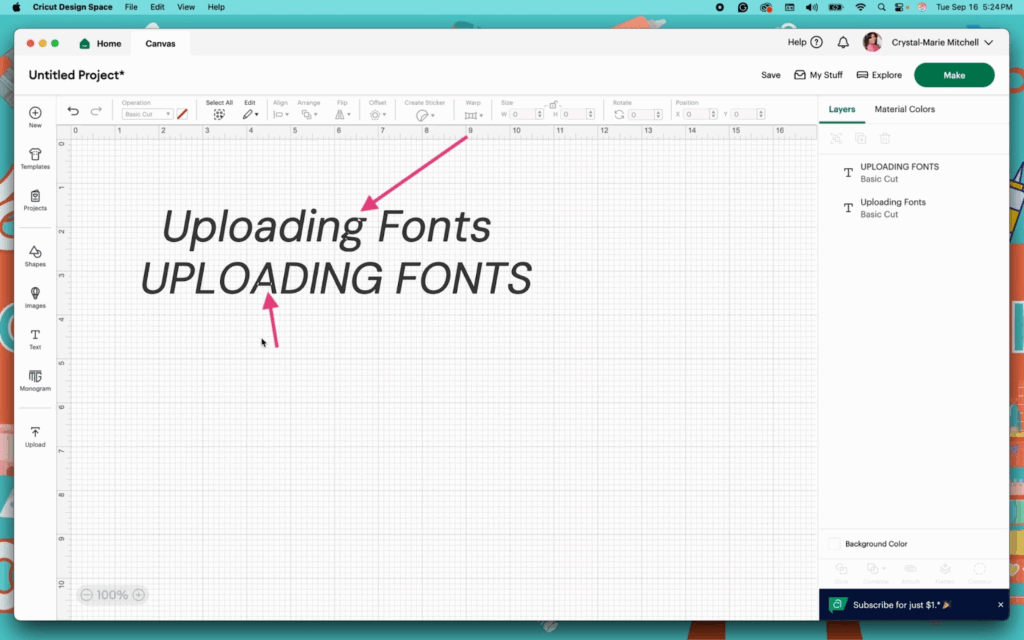Open the Operation Basic Cut dropdown

point(147,114)
